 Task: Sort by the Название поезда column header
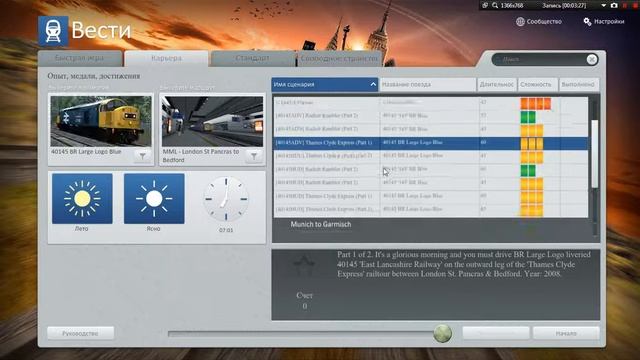427,84
